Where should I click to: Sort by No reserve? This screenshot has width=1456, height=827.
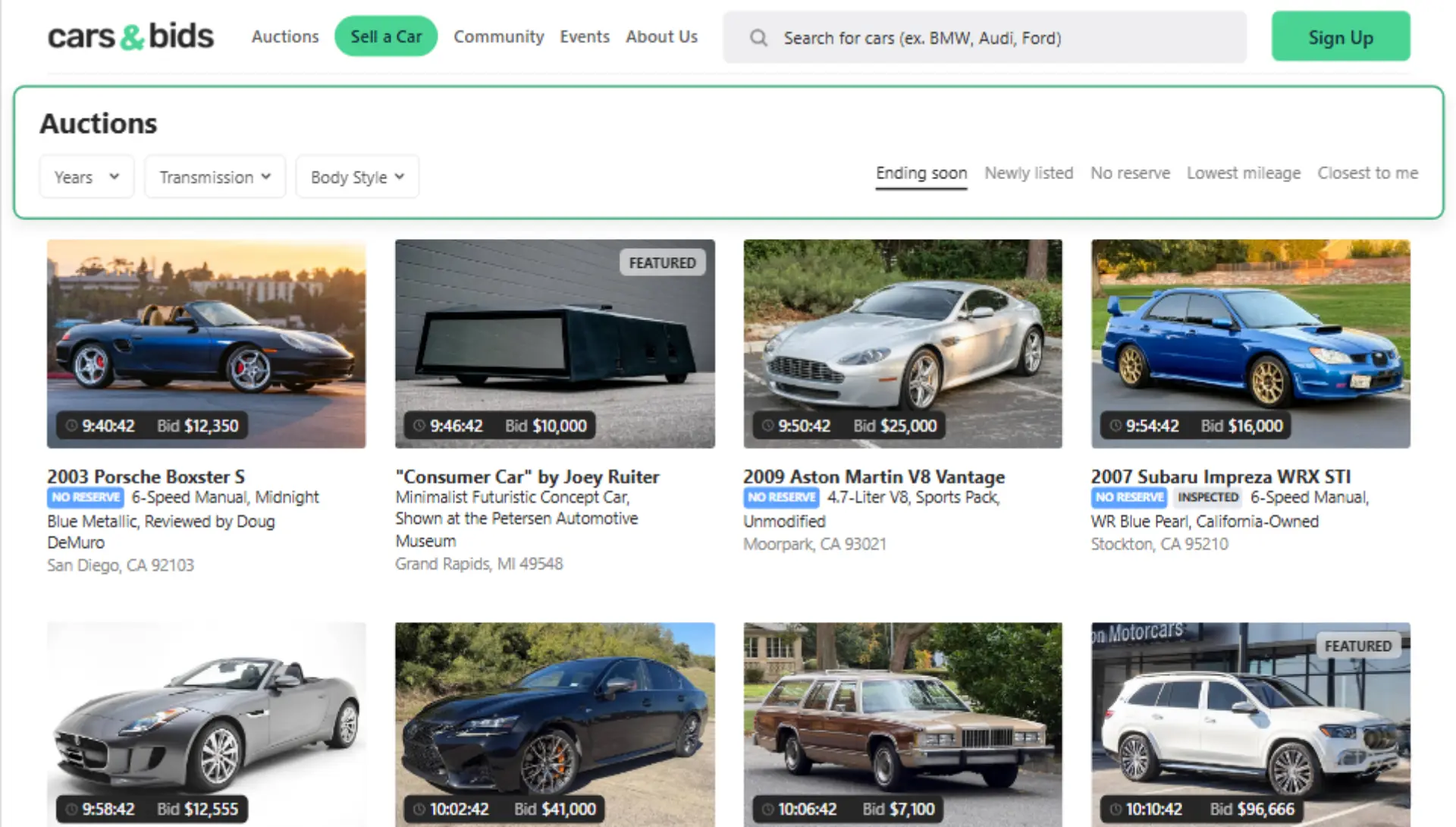[1130, 173]
